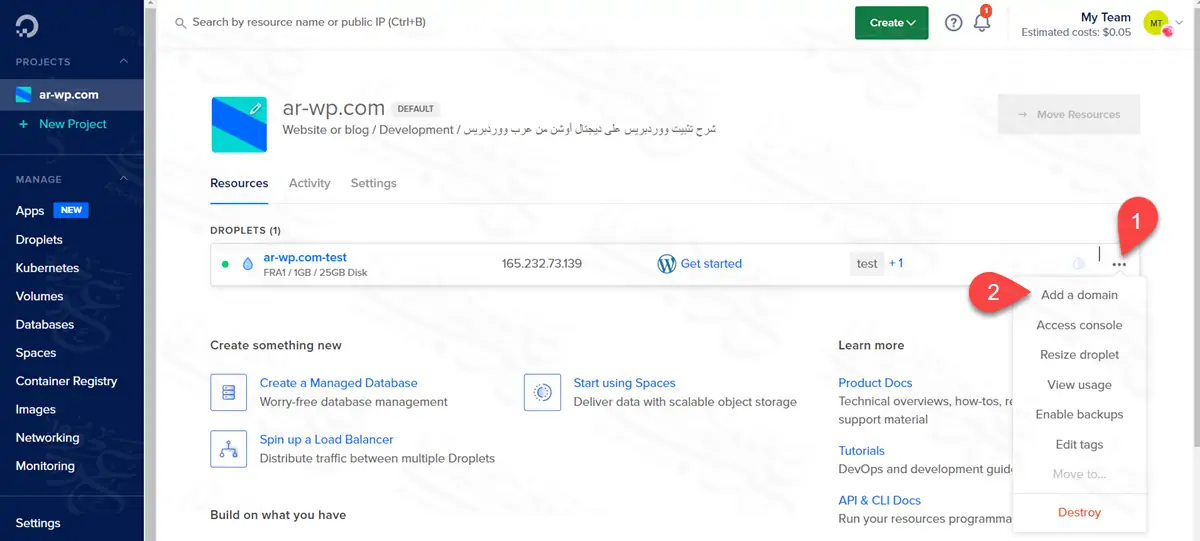Click Start using Spaces link

pos(624,383)
